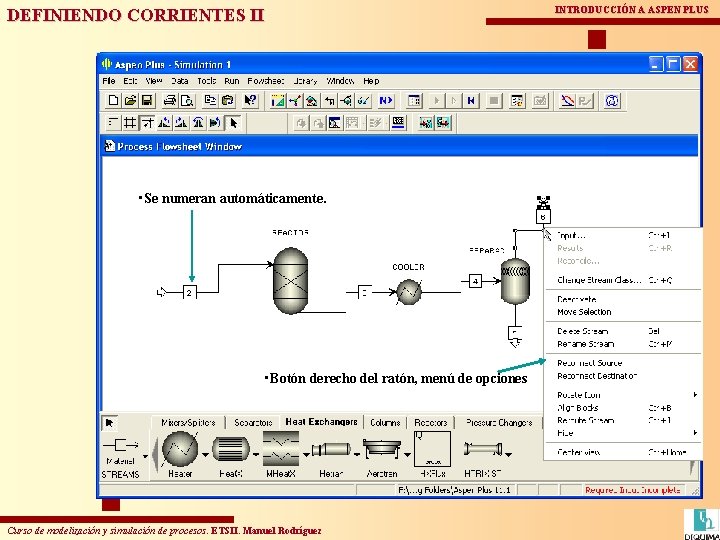The height and width of the screenshot is (540, 720).
Task: Switch to the Separators tab
Action: pos(253,423)
